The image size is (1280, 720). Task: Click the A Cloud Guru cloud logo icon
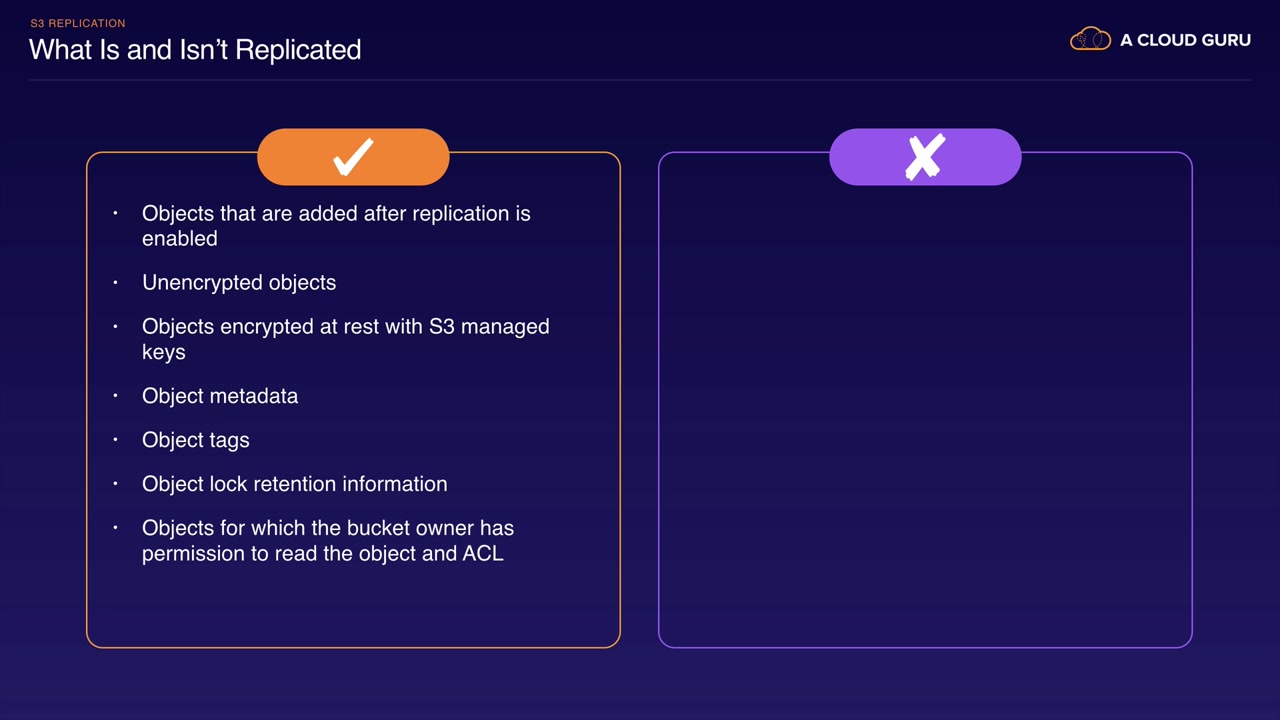tap(1090, 40)
